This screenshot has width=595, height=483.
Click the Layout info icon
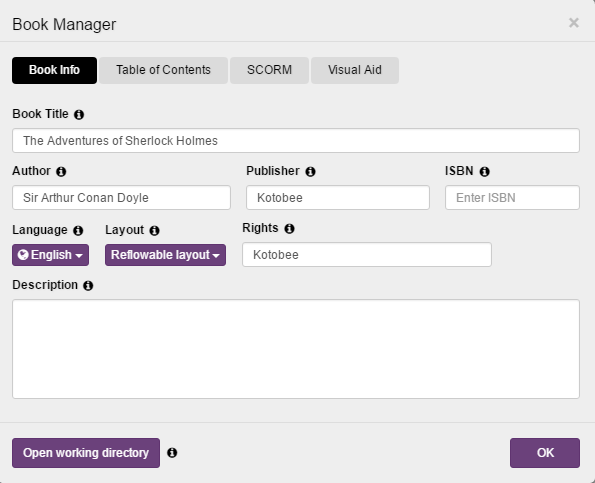tap(154, 230)
